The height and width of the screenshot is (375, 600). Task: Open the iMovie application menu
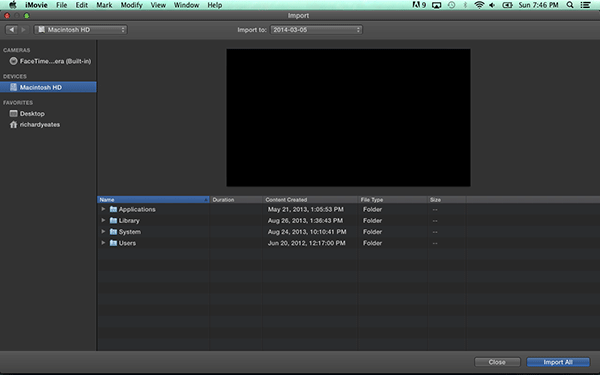pyautogui.click(x=36, y=5)
